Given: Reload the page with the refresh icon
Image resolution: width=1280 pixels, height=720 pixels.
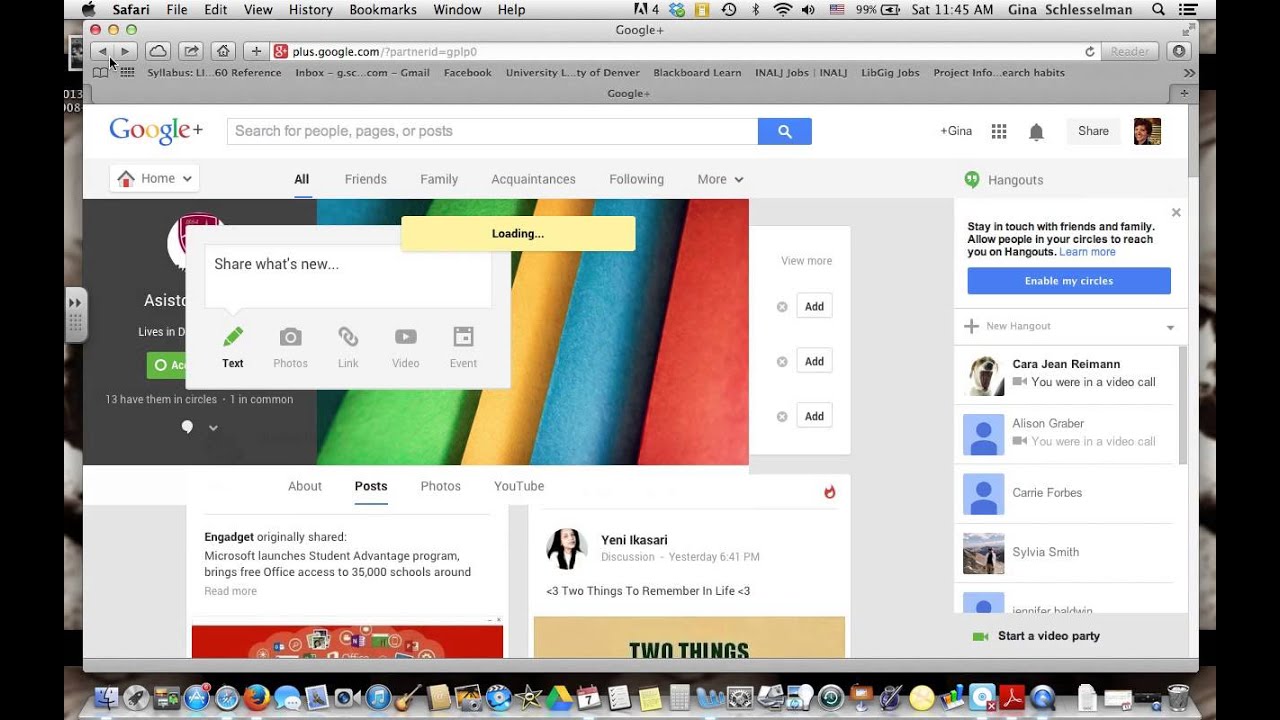Looking at the screenshot, I should pyautogui.click(x=1090, y=51).
